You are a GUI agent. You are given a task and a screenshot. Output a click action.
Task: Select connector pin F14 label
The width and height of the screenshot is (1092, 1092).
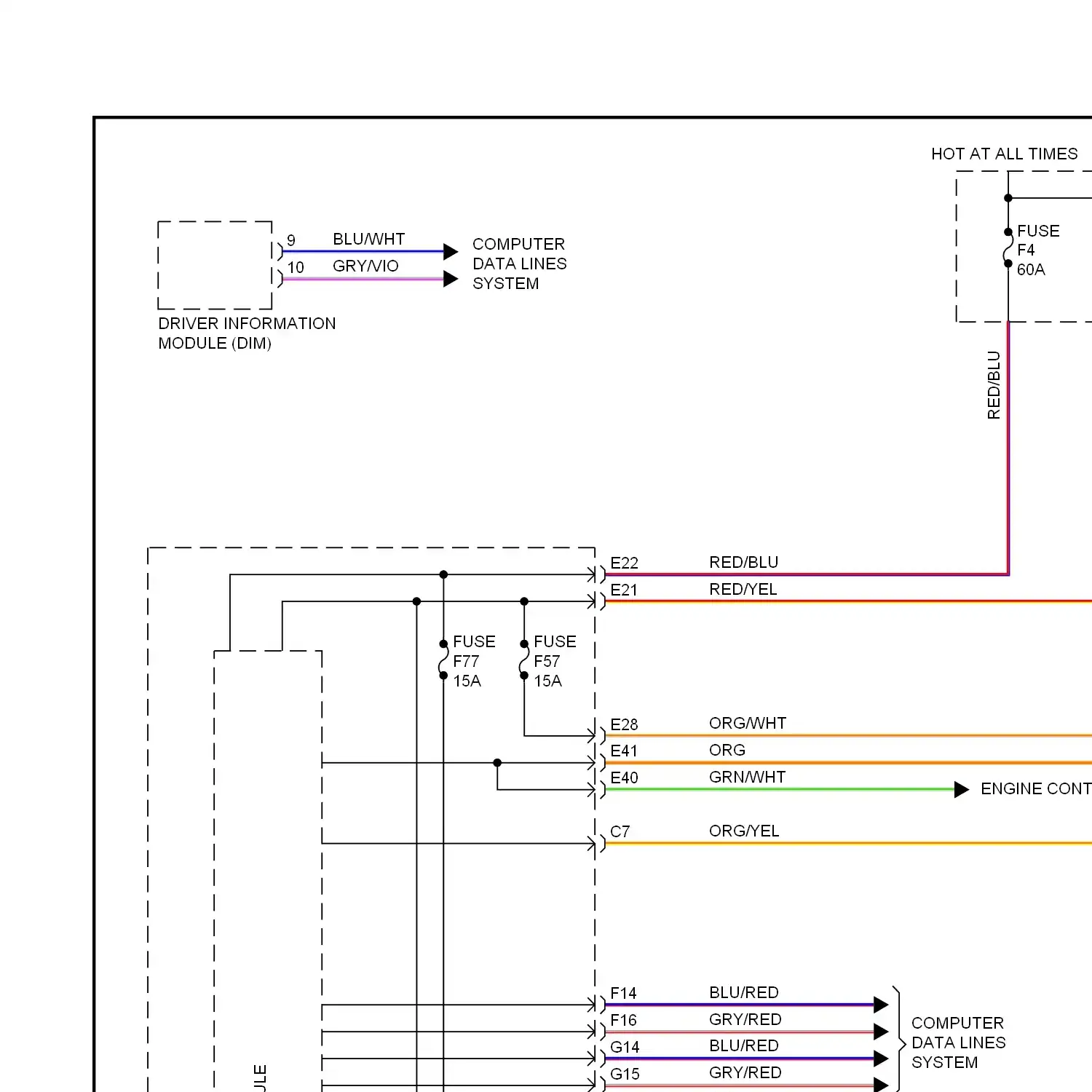click(623, 994)
